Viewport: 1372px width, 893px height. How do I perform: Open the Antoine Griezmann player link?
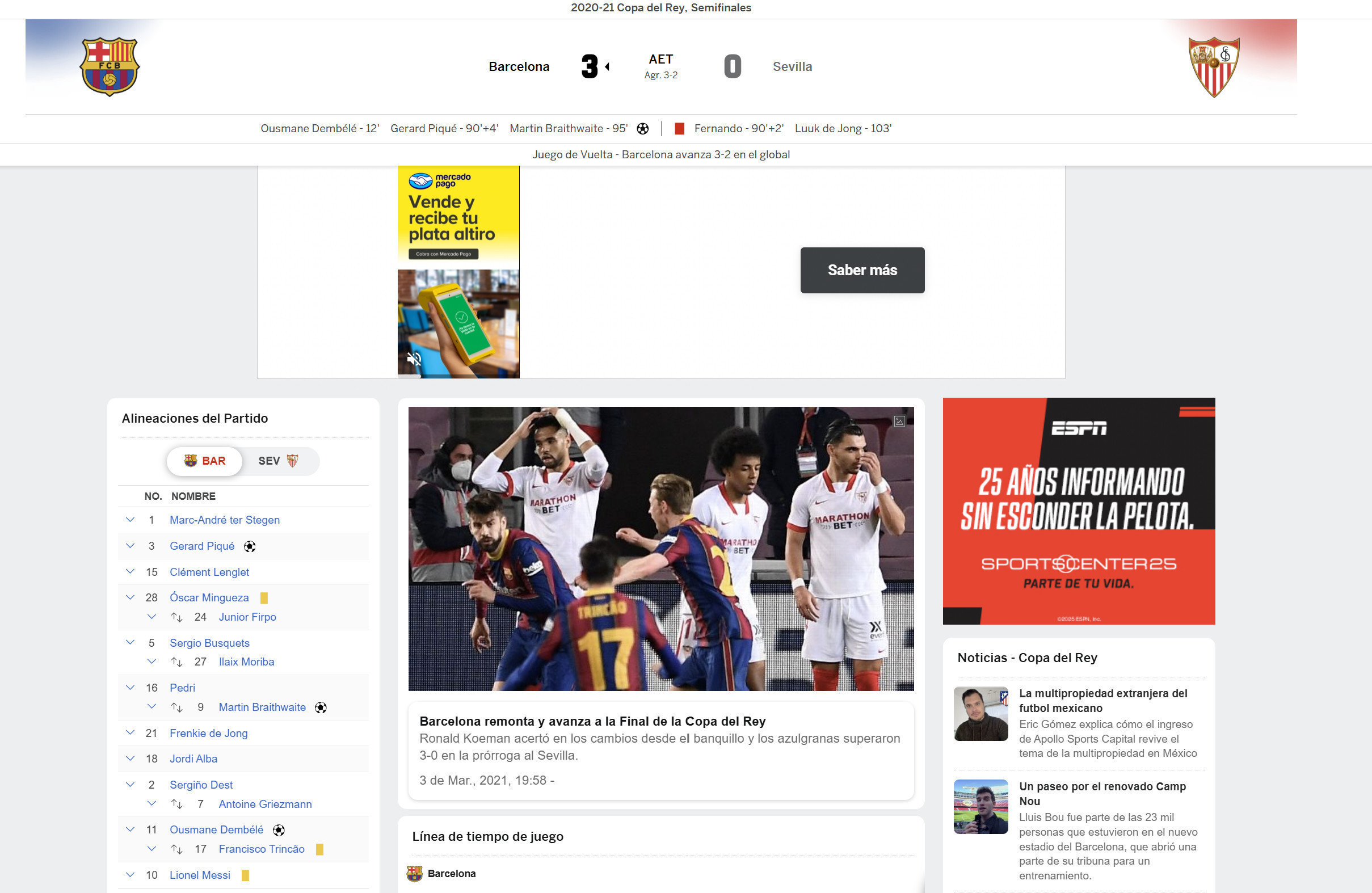(265, 803)
